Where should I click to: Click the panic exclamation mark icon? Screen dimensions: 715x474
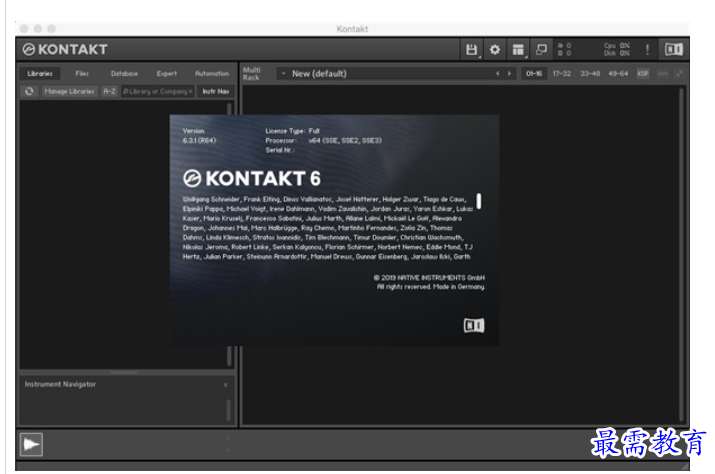coord(647,49)
